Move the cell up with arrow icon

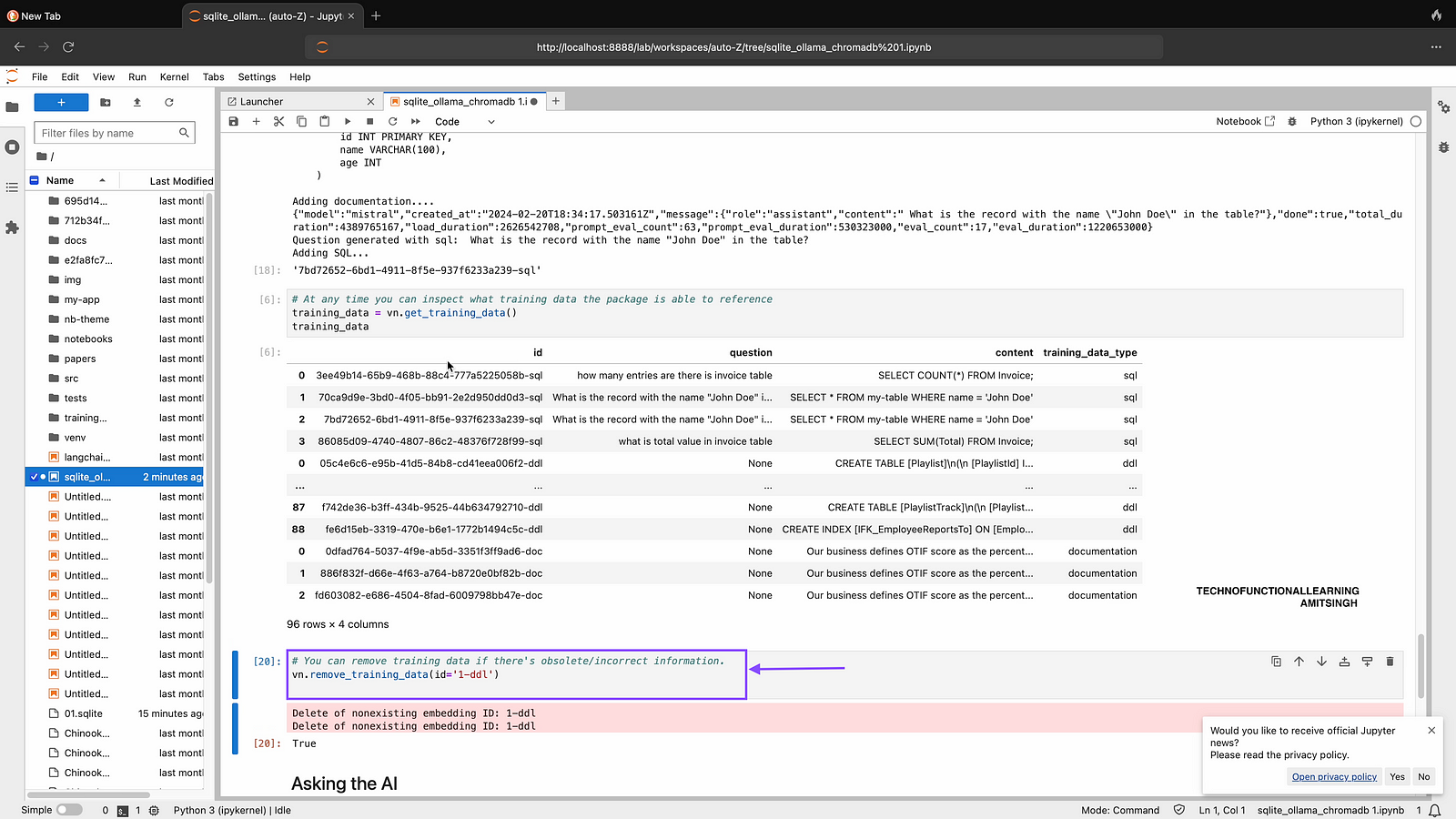(1299, 662)
